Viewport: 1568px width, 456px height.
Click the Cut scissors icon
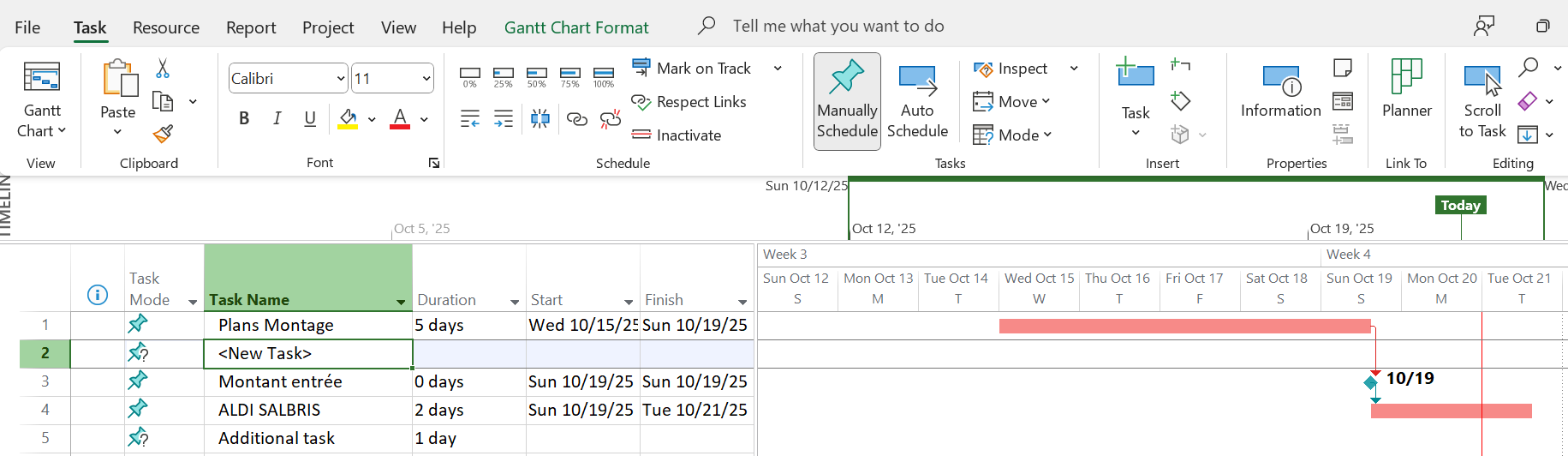point(163,69)
